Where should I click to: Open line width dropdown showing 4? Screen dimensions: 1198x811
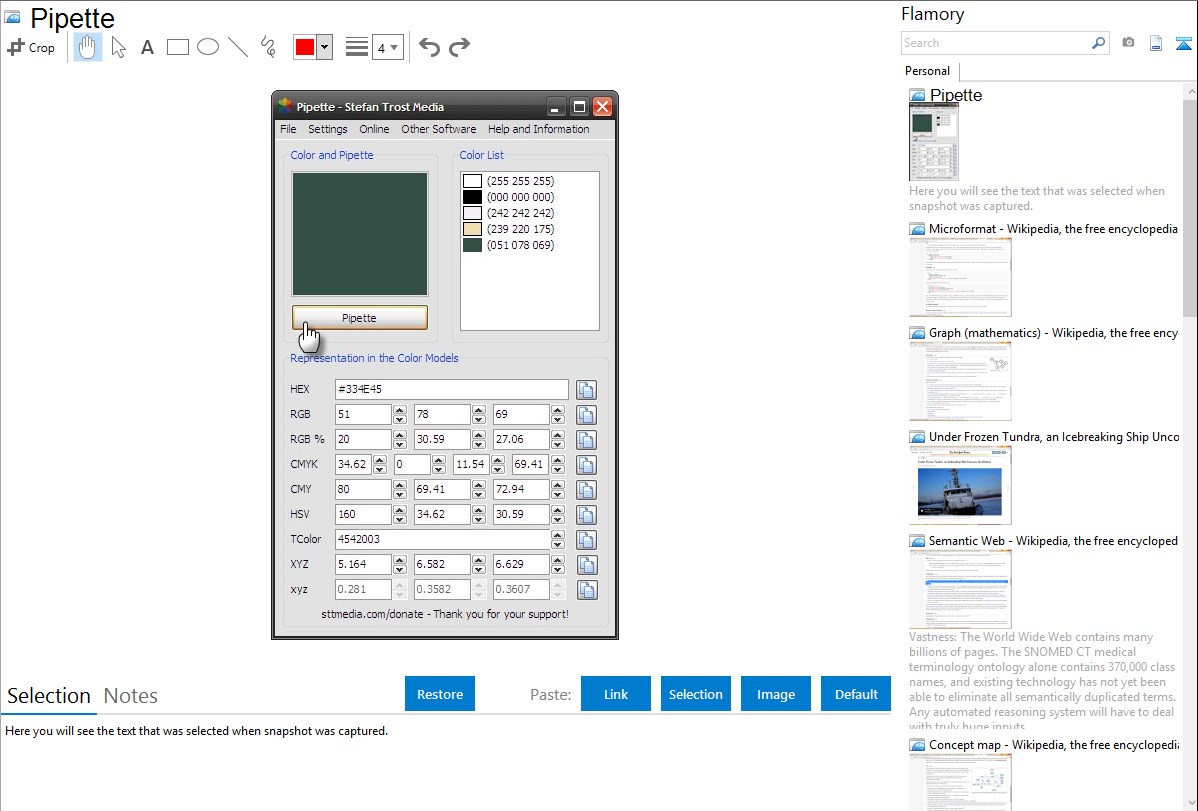388,48
